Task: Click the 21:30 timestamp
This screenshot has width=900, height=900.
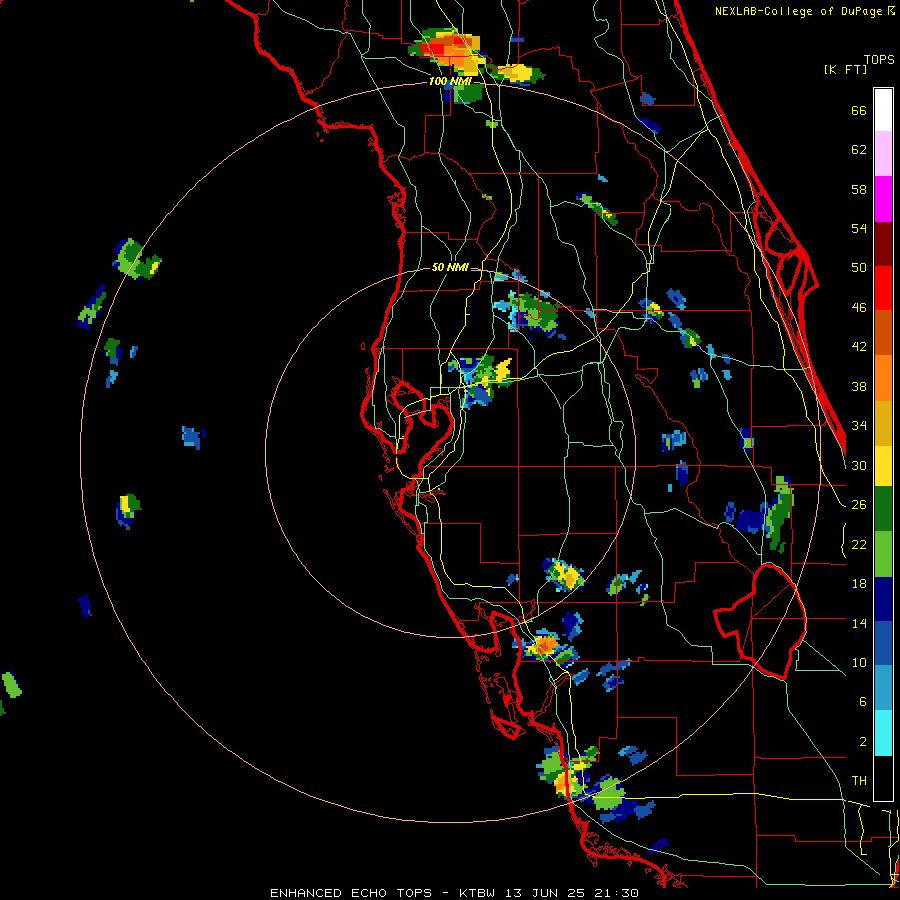Action: tap(624, 893)
